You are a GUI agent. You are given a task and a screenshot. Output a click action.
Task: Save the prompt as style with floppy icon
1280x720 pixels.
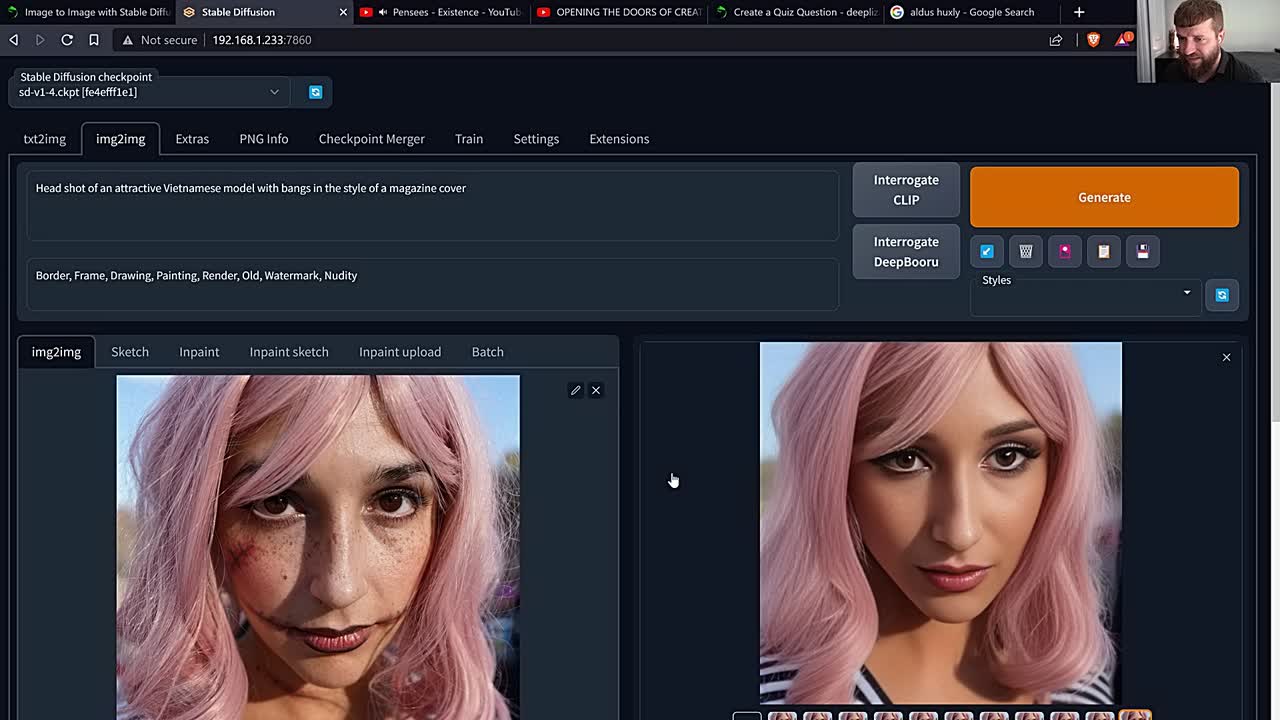1143,251
